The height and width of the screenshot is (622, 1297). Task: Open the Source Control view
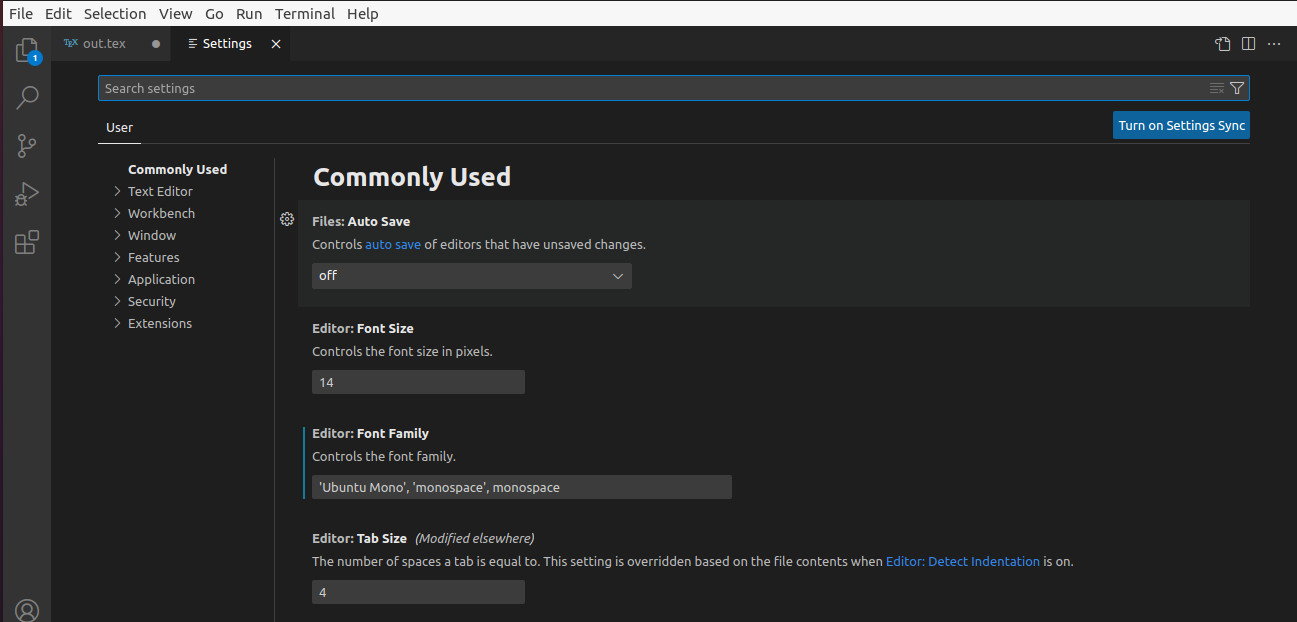pos(26,145)
